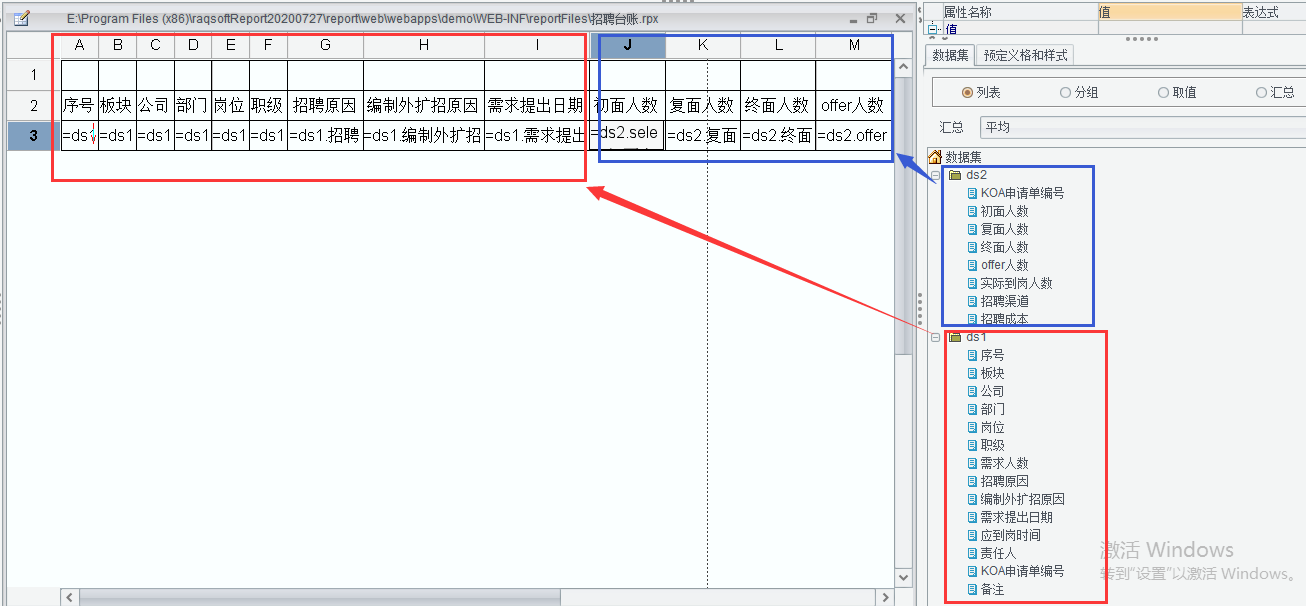Select cell with =ds1.招聘 expression
The image size is (1306, 606).
click(326, 135)
